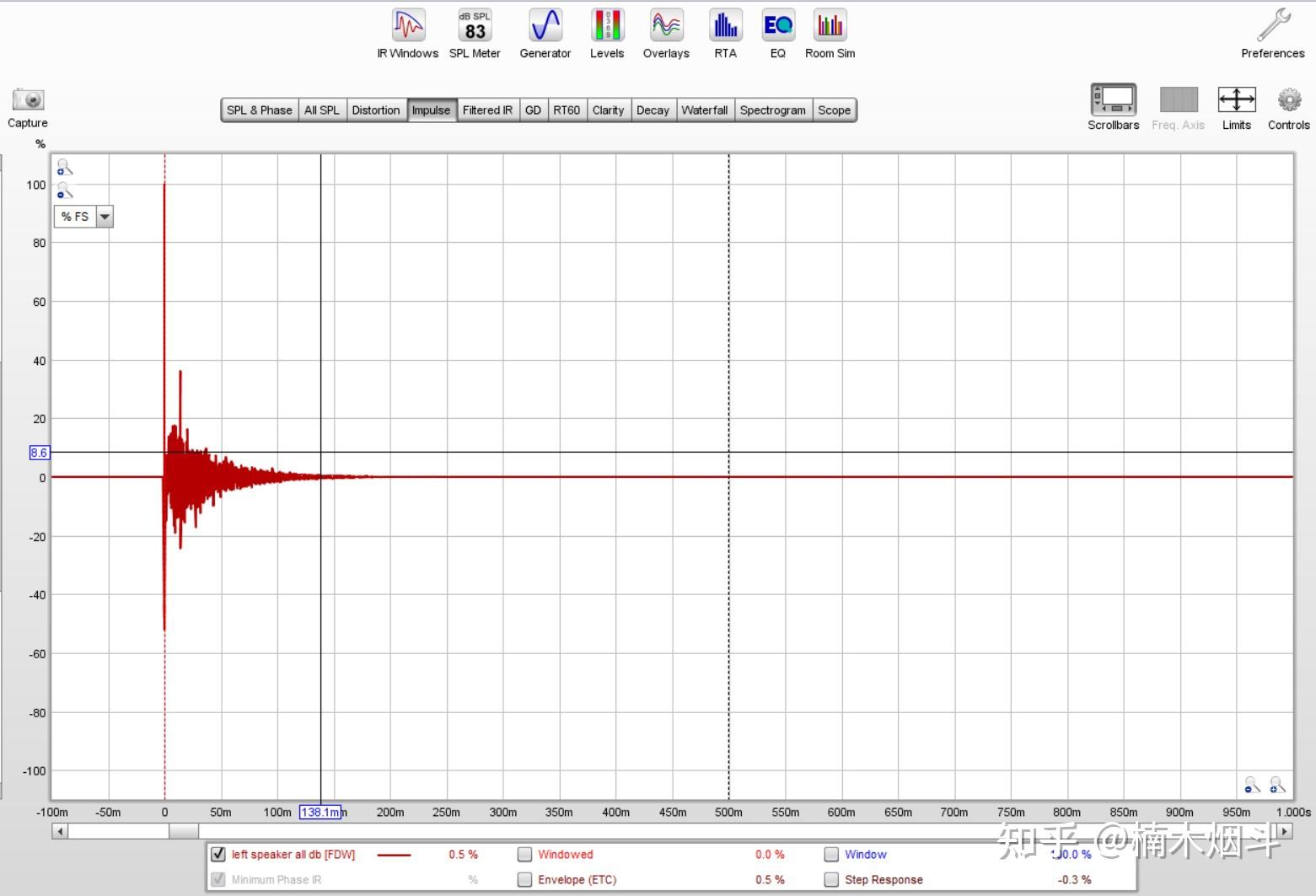
Task: Open the All SPL tab
Action: coord(322,110)
